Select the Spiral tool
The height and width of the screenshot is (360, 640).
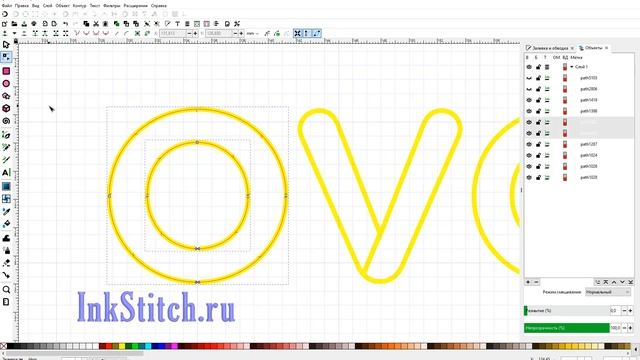6,121
